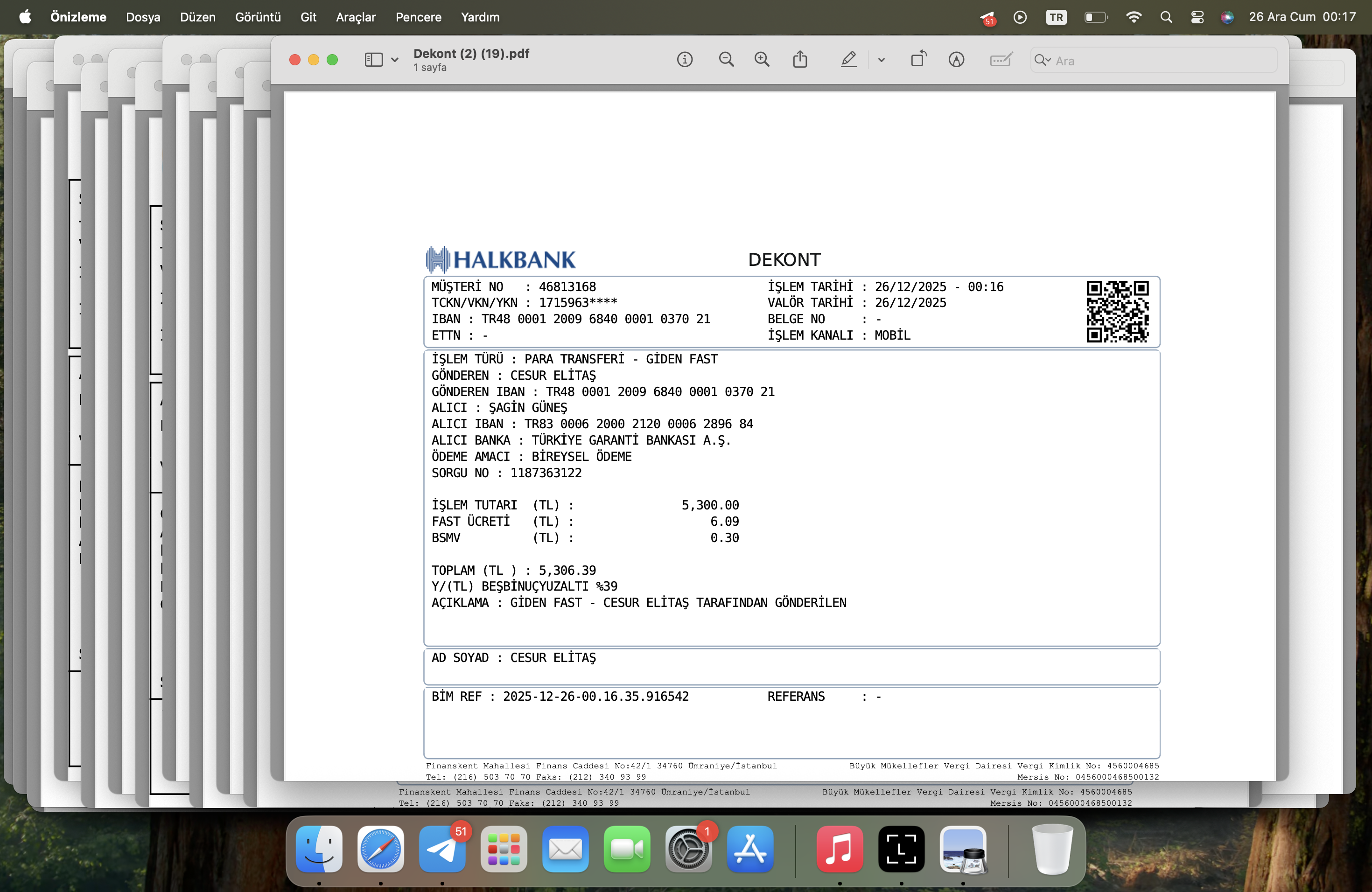Screen dimensions: 1372x892
Task: Select the highlight pen tool
Action: click(848, 59)
